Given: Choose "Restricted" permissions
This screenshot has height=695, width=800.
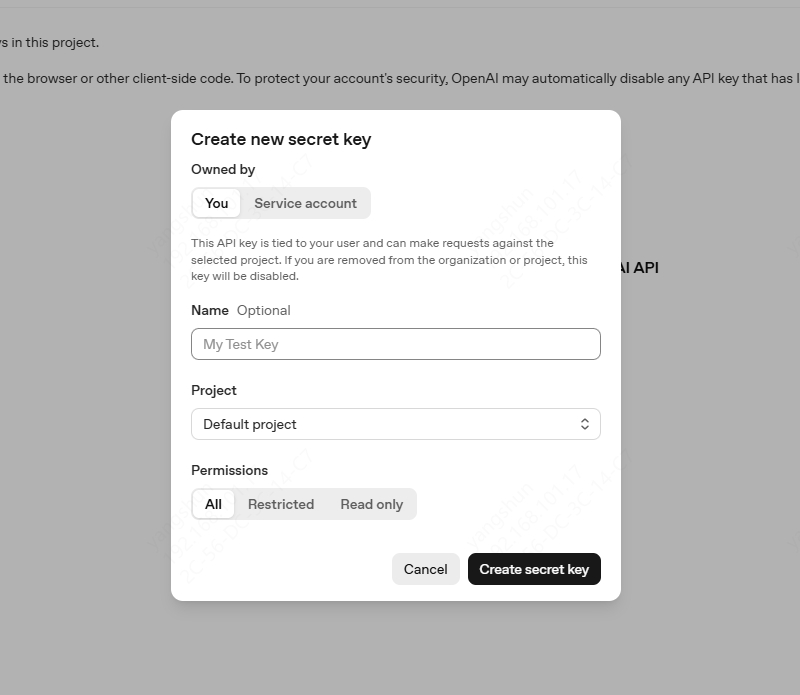Looking at the screenshot, I should click(281, 504).
